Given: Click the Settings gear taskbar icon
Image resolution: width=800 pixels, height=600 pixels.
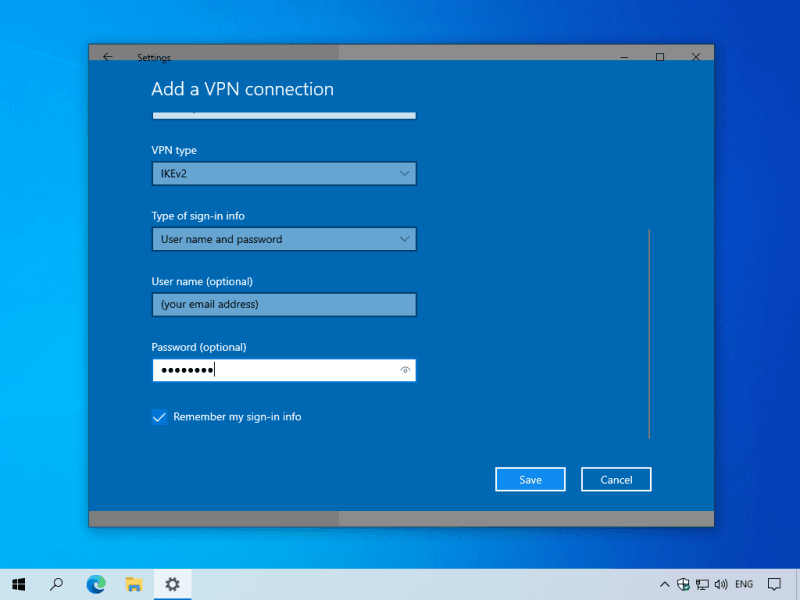Looking at the screenshot, I should (172, 584).
